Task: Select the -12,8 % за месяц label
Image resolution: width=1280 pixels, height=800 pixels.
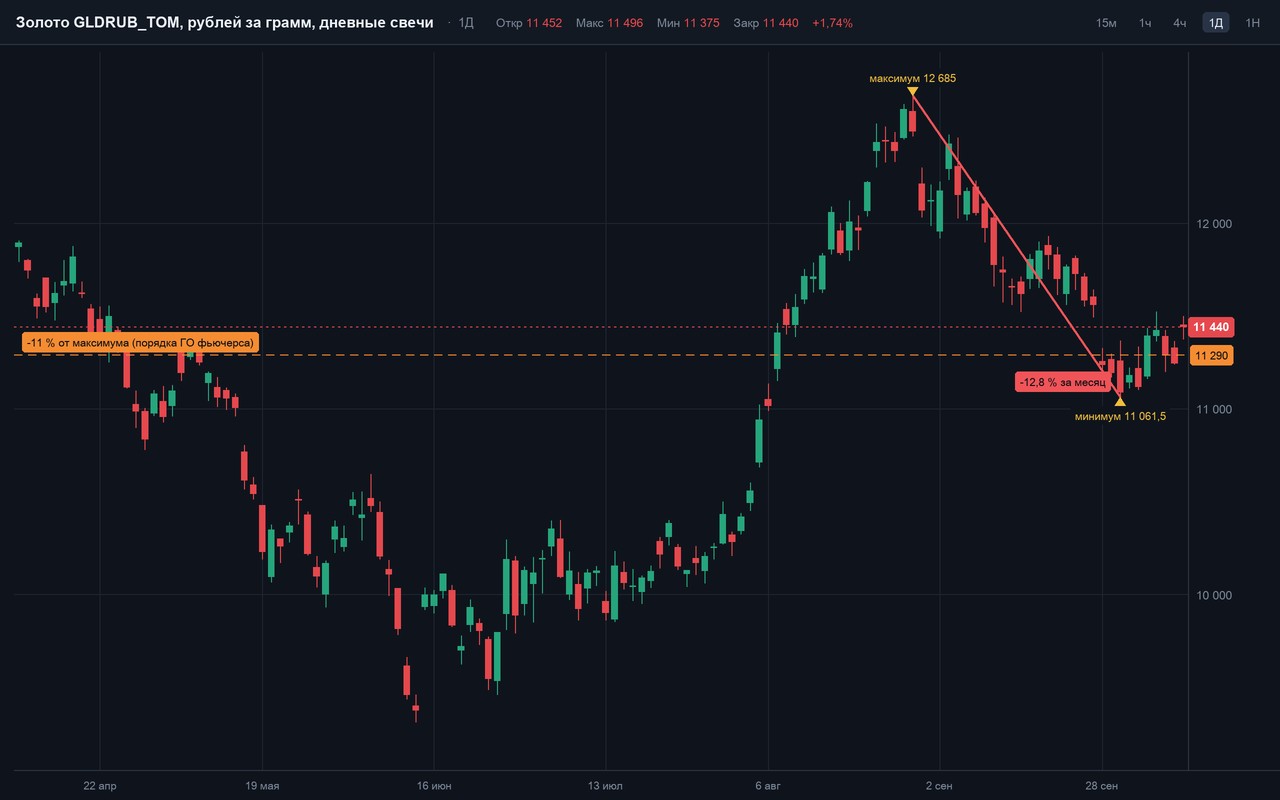Action: (1061, 382)
